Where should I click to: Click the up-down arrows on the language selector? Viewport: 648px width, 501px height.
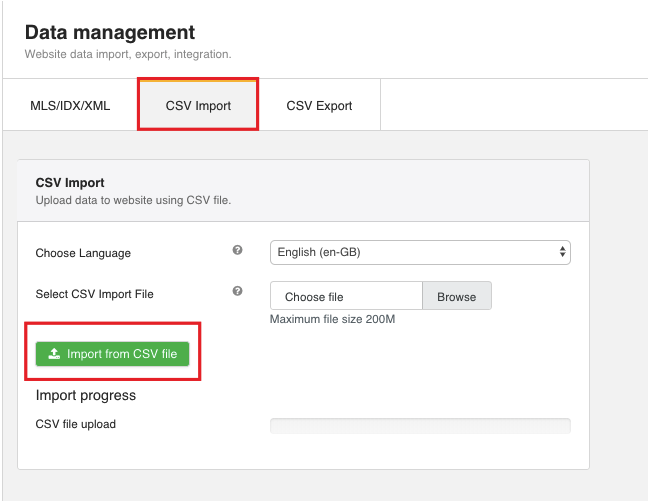coord(562,252)
